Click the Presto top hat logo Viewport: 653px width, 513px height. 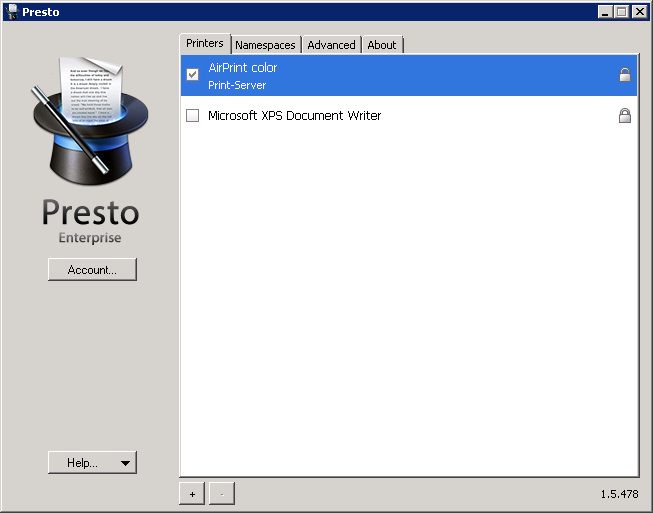point(90,121)
